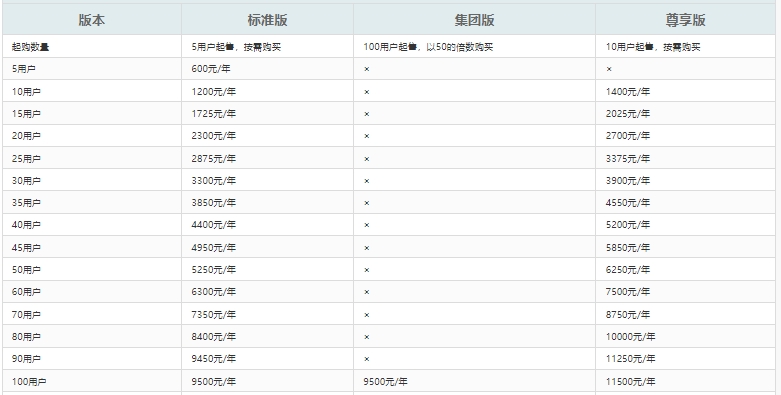Select the 60用户 row label

point(26,291)
